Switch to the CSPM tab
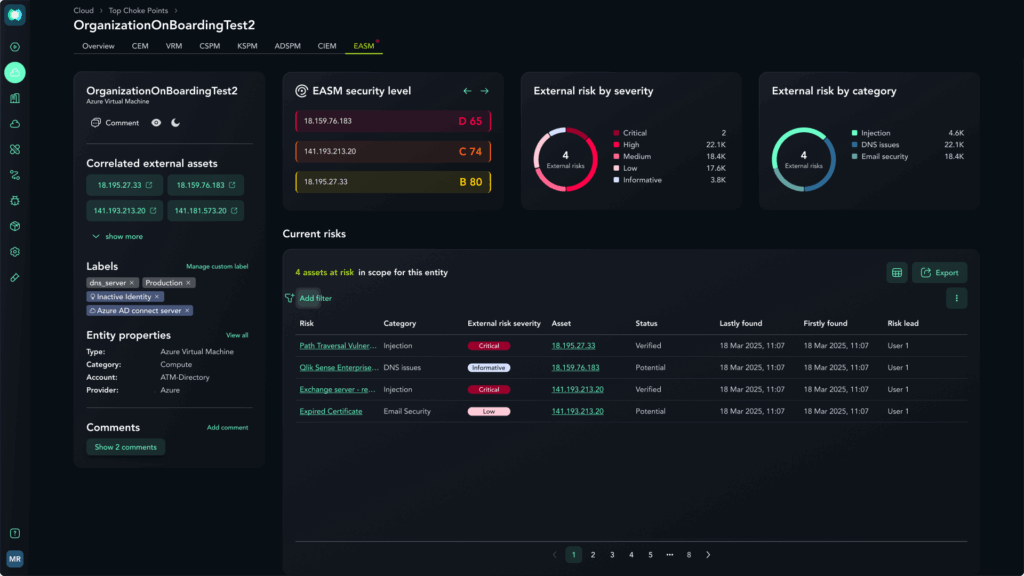 pyautogui.click(x=210, y=45)
